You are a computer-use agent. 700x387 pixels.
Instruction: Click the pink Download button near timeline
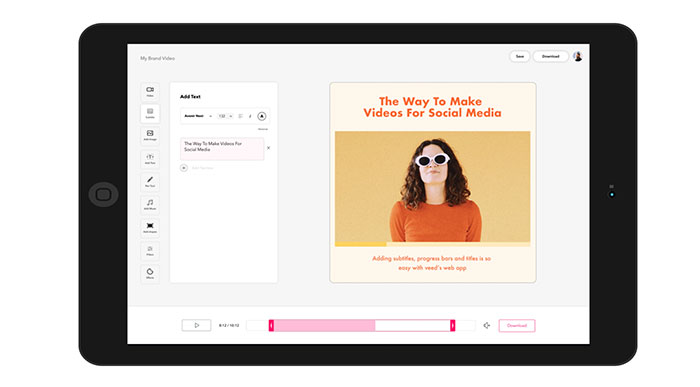tap(517, 325)
